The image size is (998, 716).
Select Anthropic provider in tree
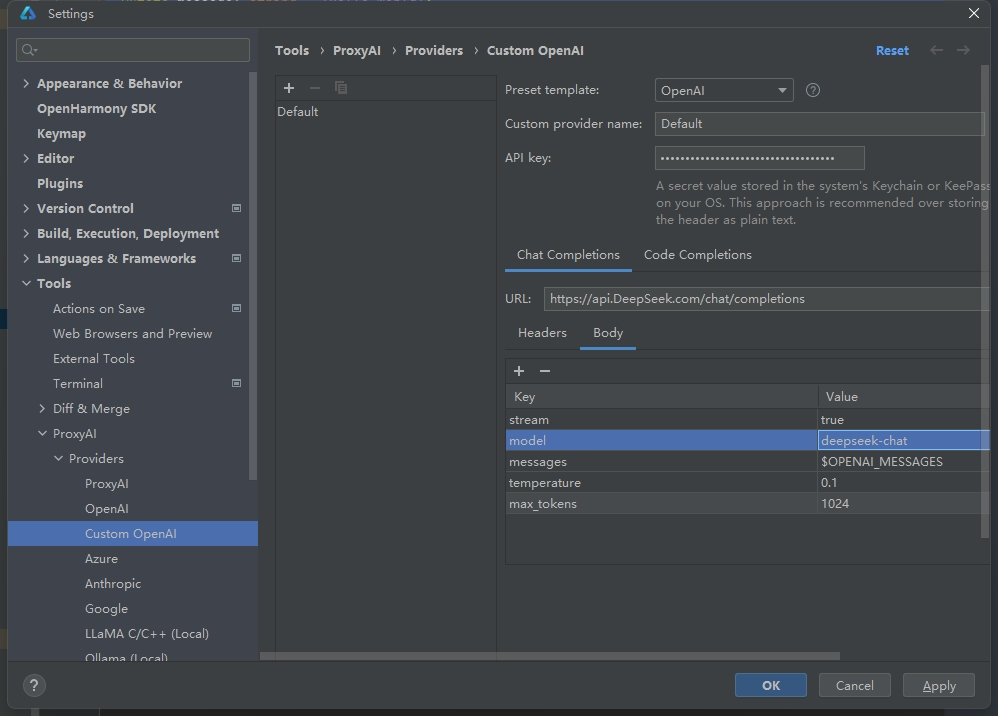113,584
